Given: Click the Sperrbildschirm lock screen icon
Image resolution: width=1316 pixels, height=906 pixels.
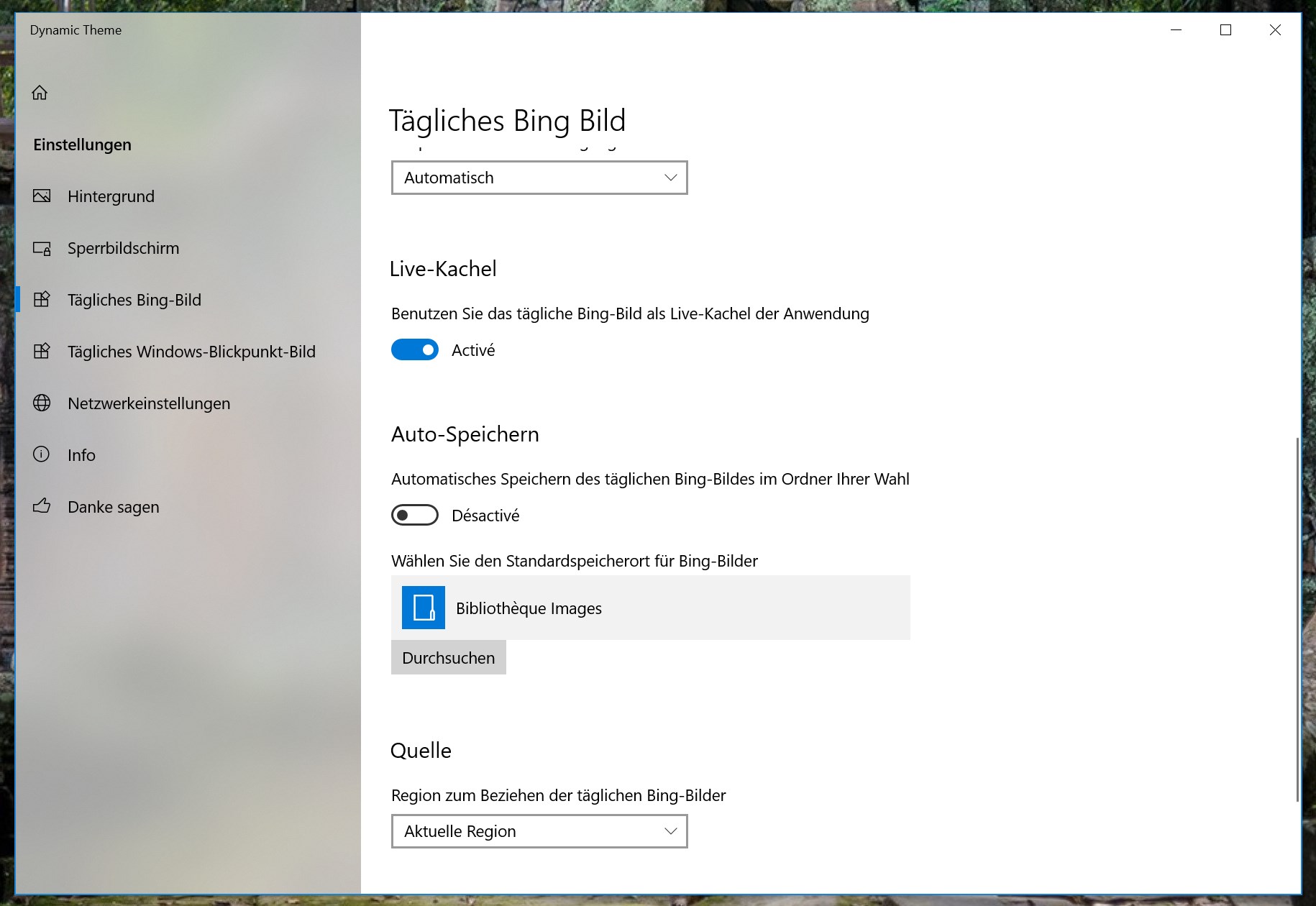Looking at the screenshot, I should [x=42, y=248].
